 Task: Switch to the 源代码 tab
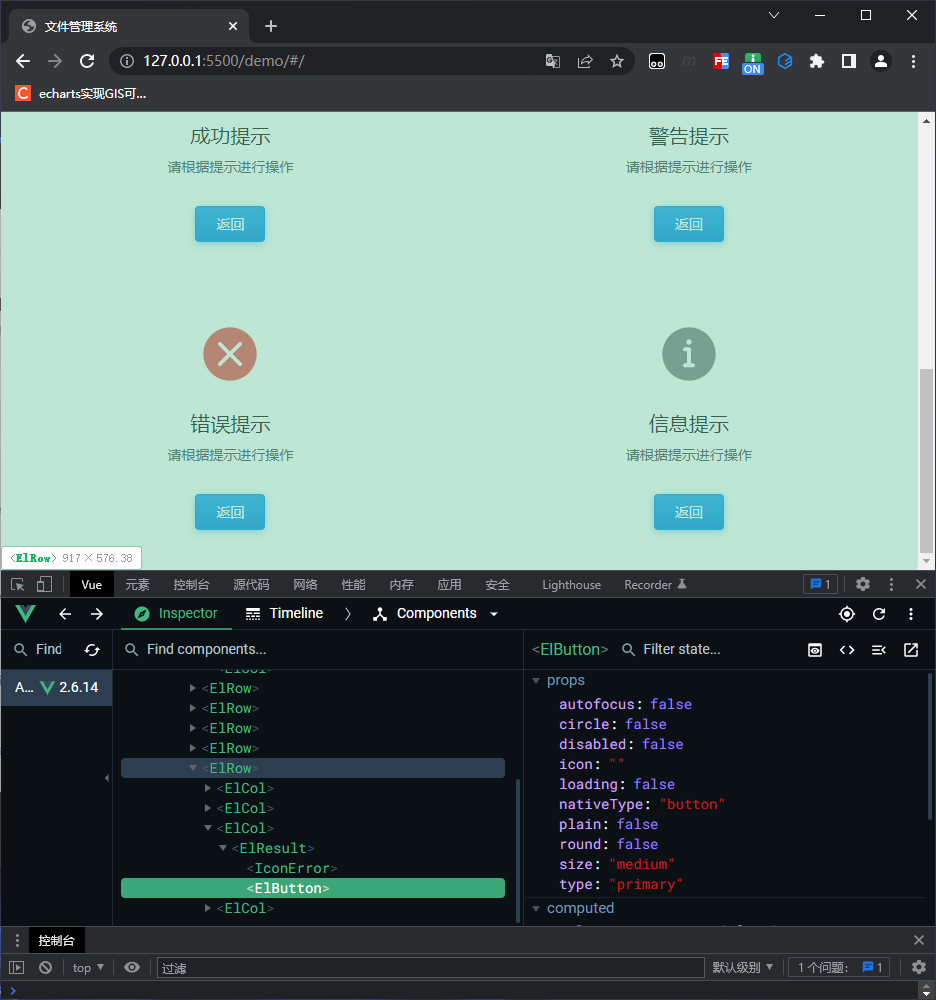coord(251,585)
